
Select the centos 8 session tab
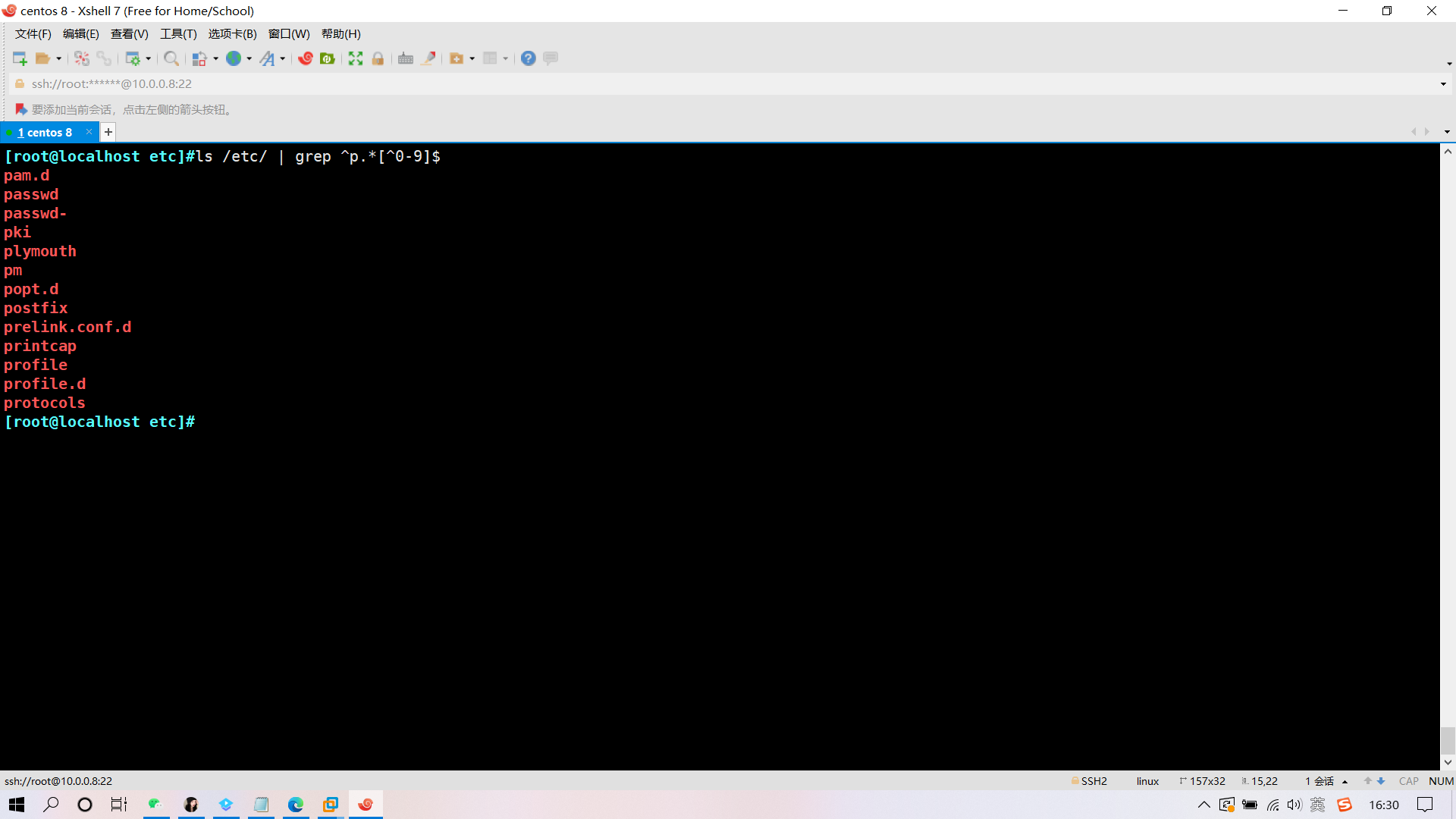pyautogui.click(x=45, y=133)
